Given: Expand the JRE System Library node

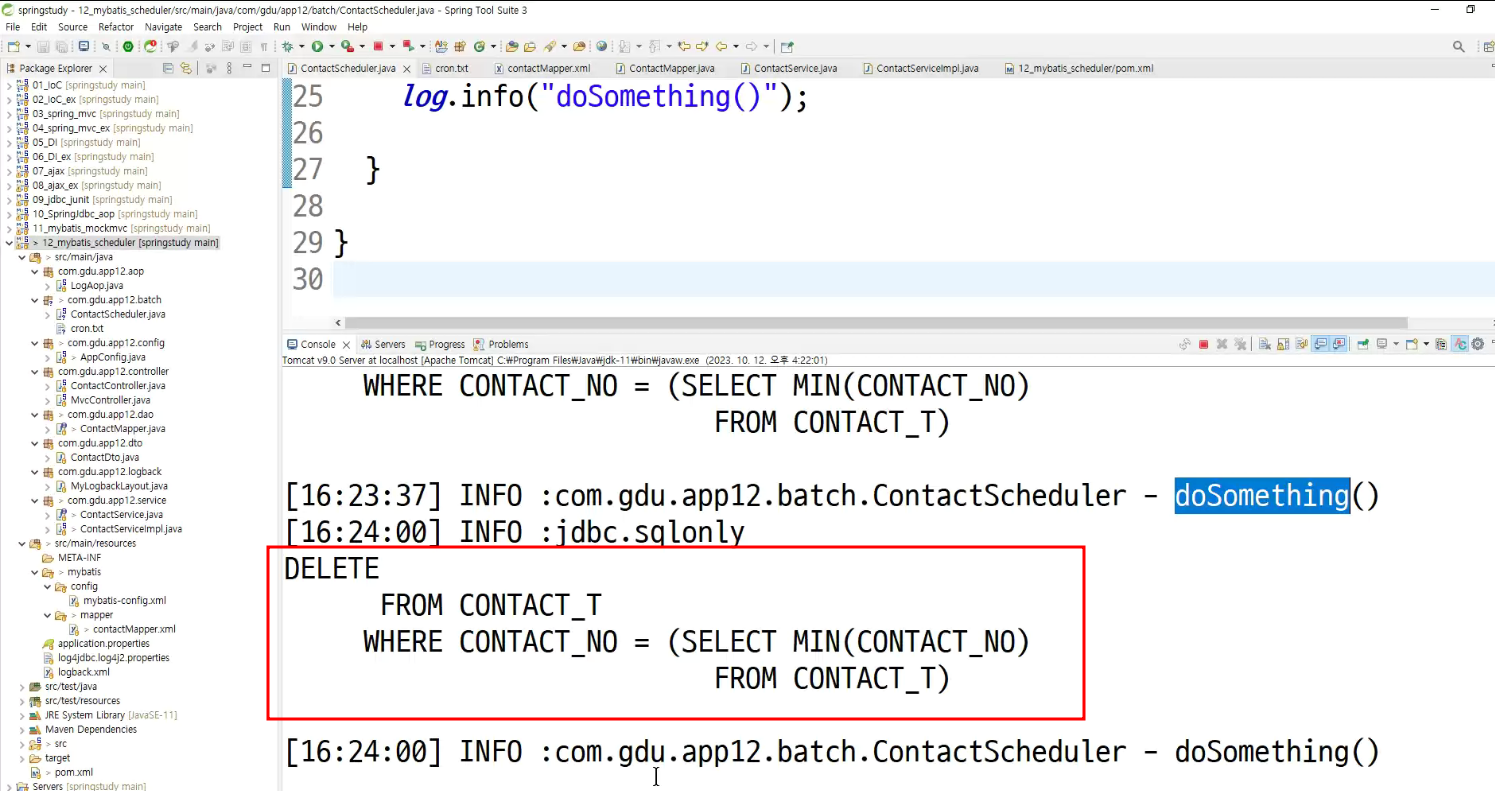Looking at the screenshot, I should [x=22, y=715].
